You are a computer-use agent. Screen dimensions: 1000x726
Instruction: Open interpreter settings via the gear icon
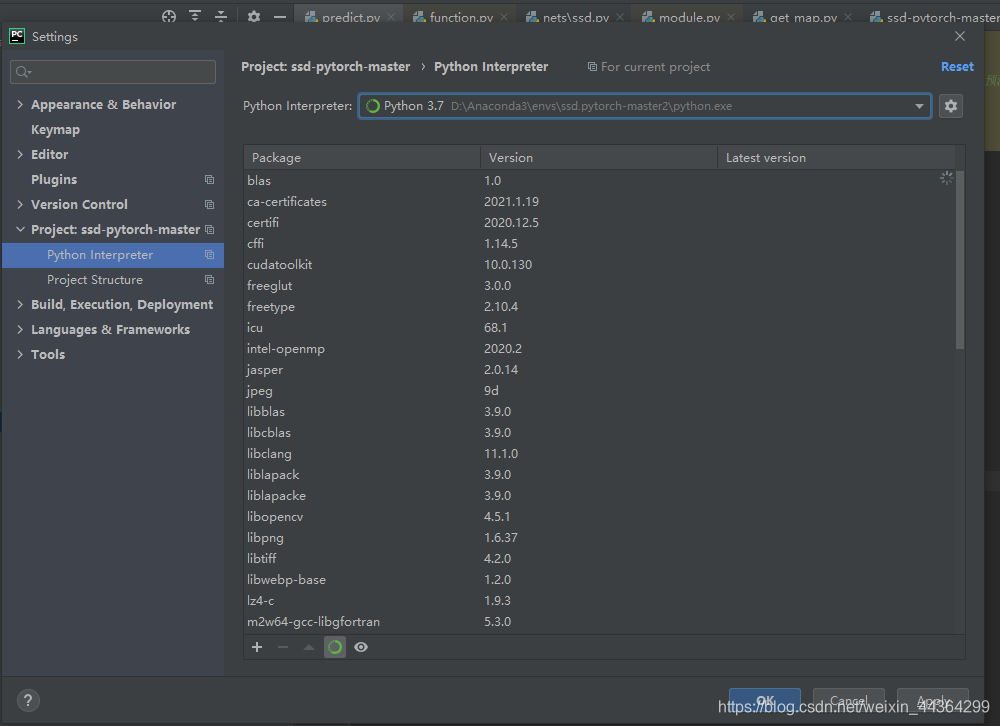pyautogui.click(x=950, y=105)
